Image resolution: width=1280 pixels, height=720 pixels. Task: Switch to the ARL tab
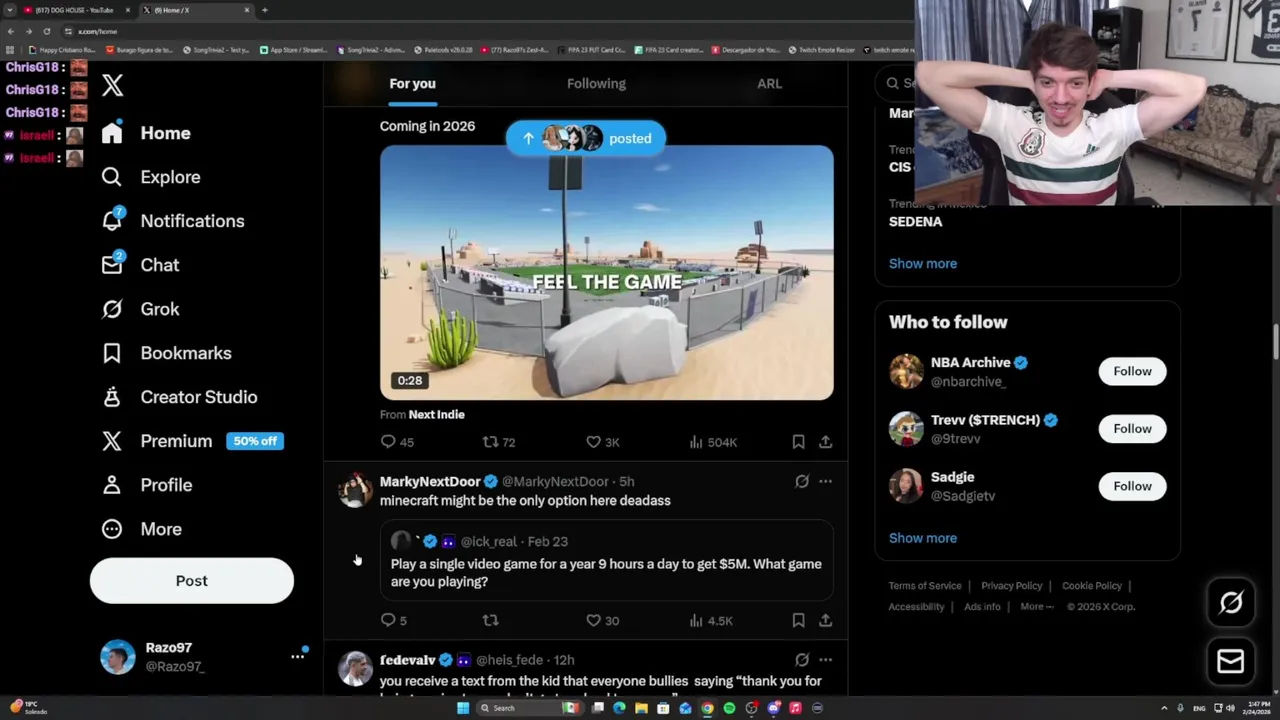(x=769, y=83)
